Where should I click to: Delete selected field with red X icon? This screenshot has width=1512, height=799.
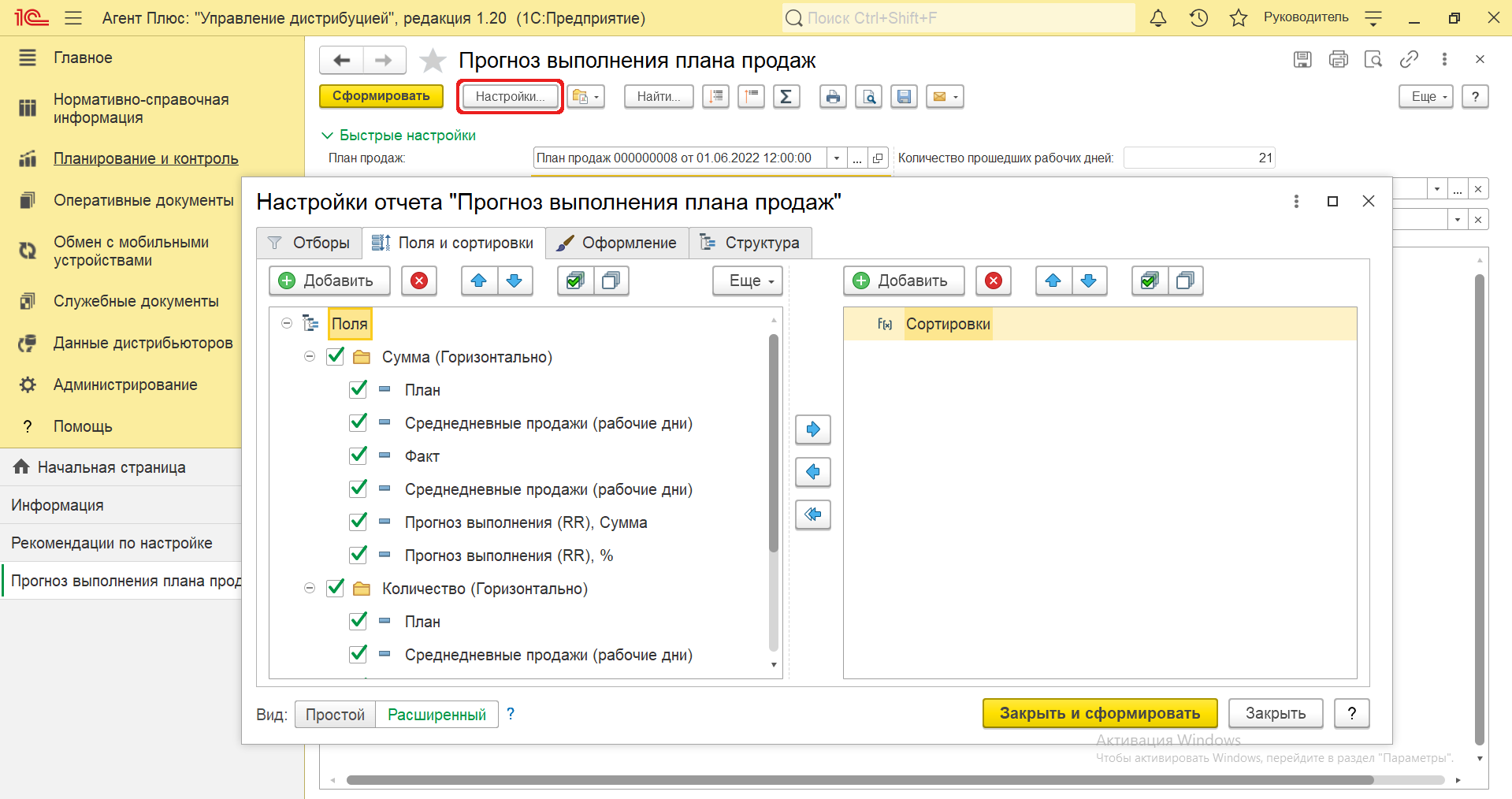pyautogui.click(x=419, y=281)
